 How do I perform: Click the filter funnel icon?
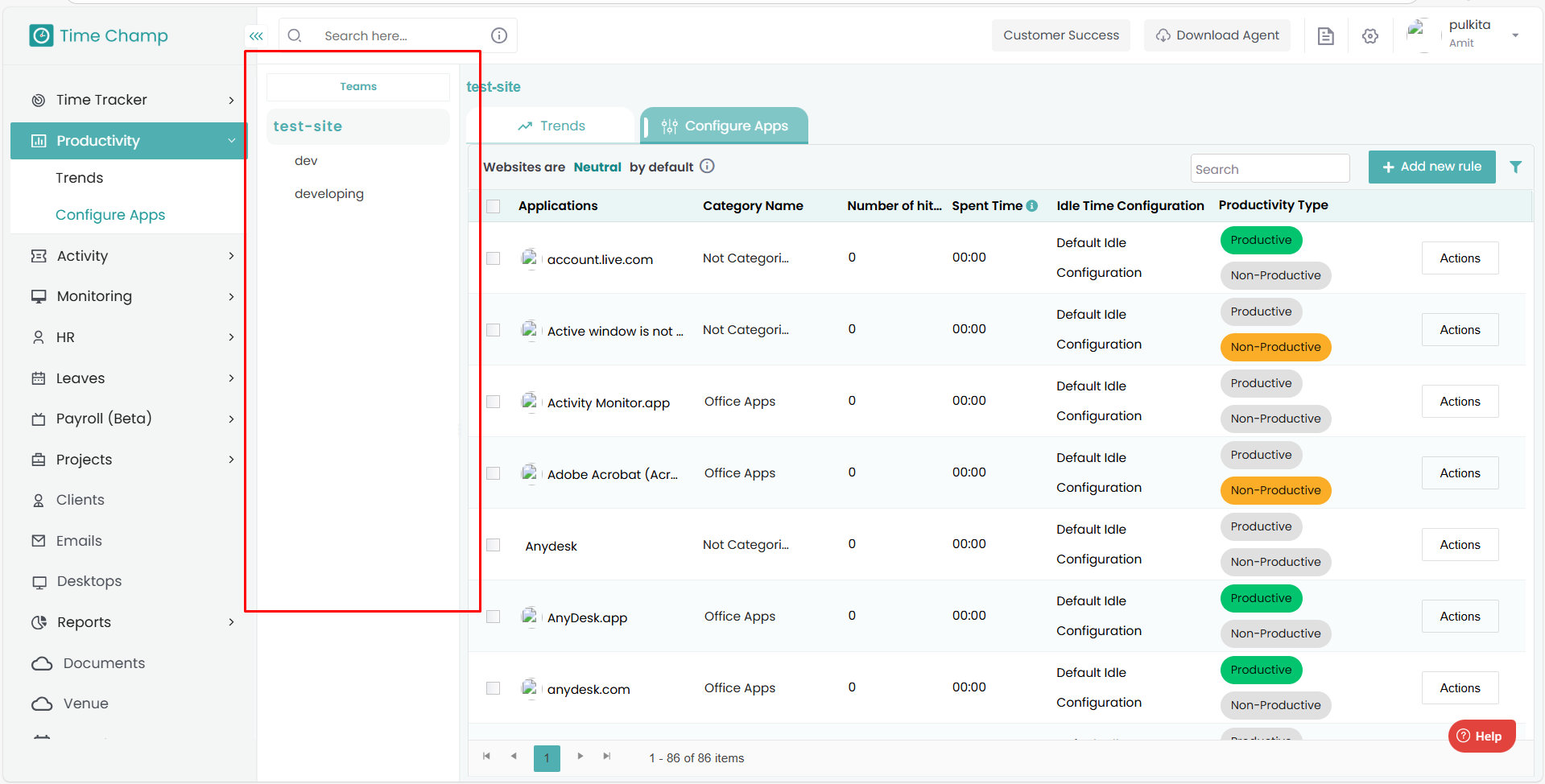pos(1515,167)
